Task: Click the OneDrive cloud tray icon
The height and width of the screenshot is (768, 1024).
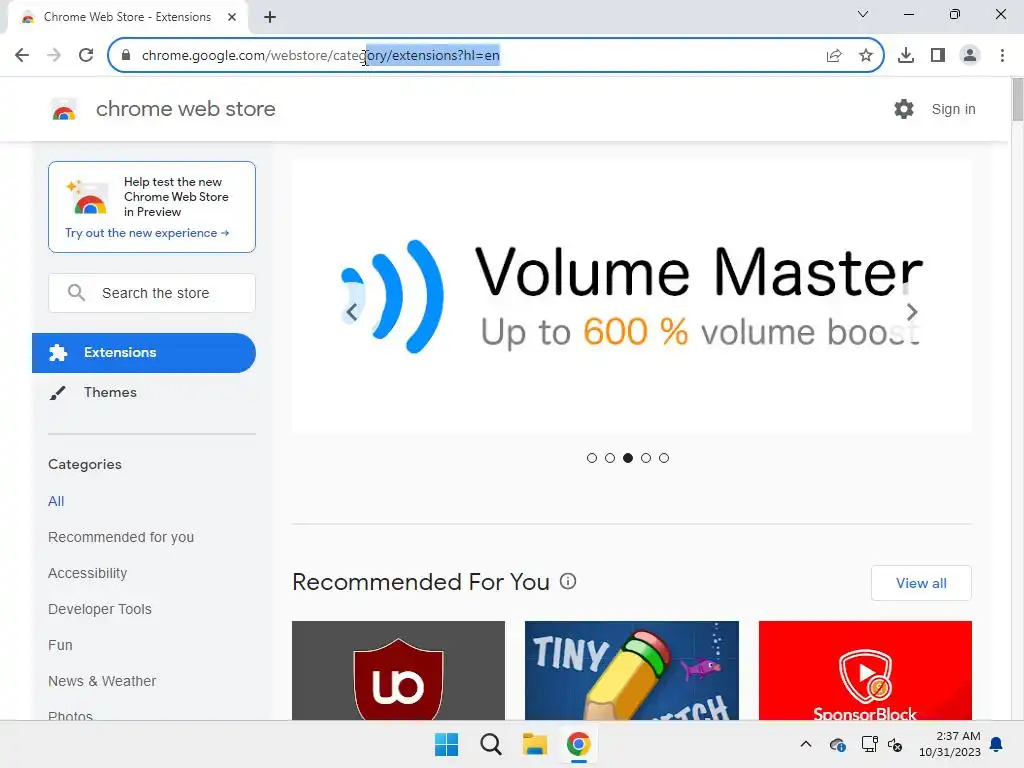Action: click(837, 744)
